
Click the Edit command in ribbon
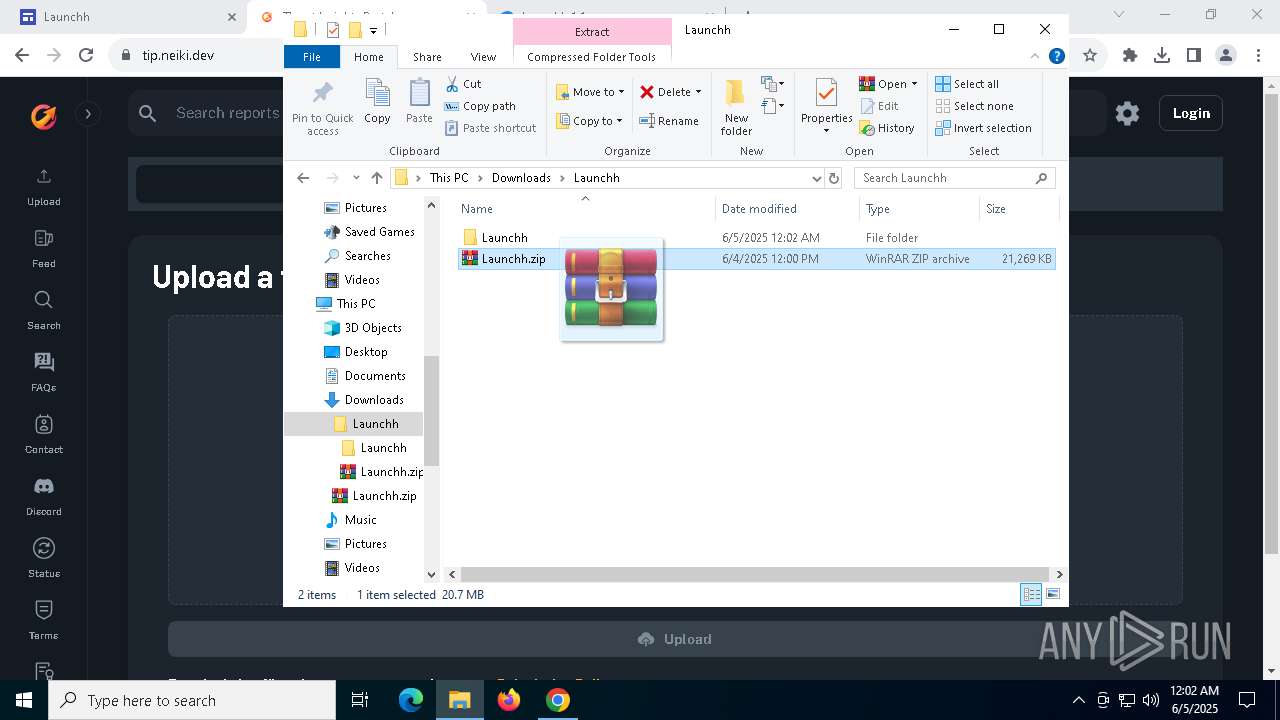(x=879, y=106)
